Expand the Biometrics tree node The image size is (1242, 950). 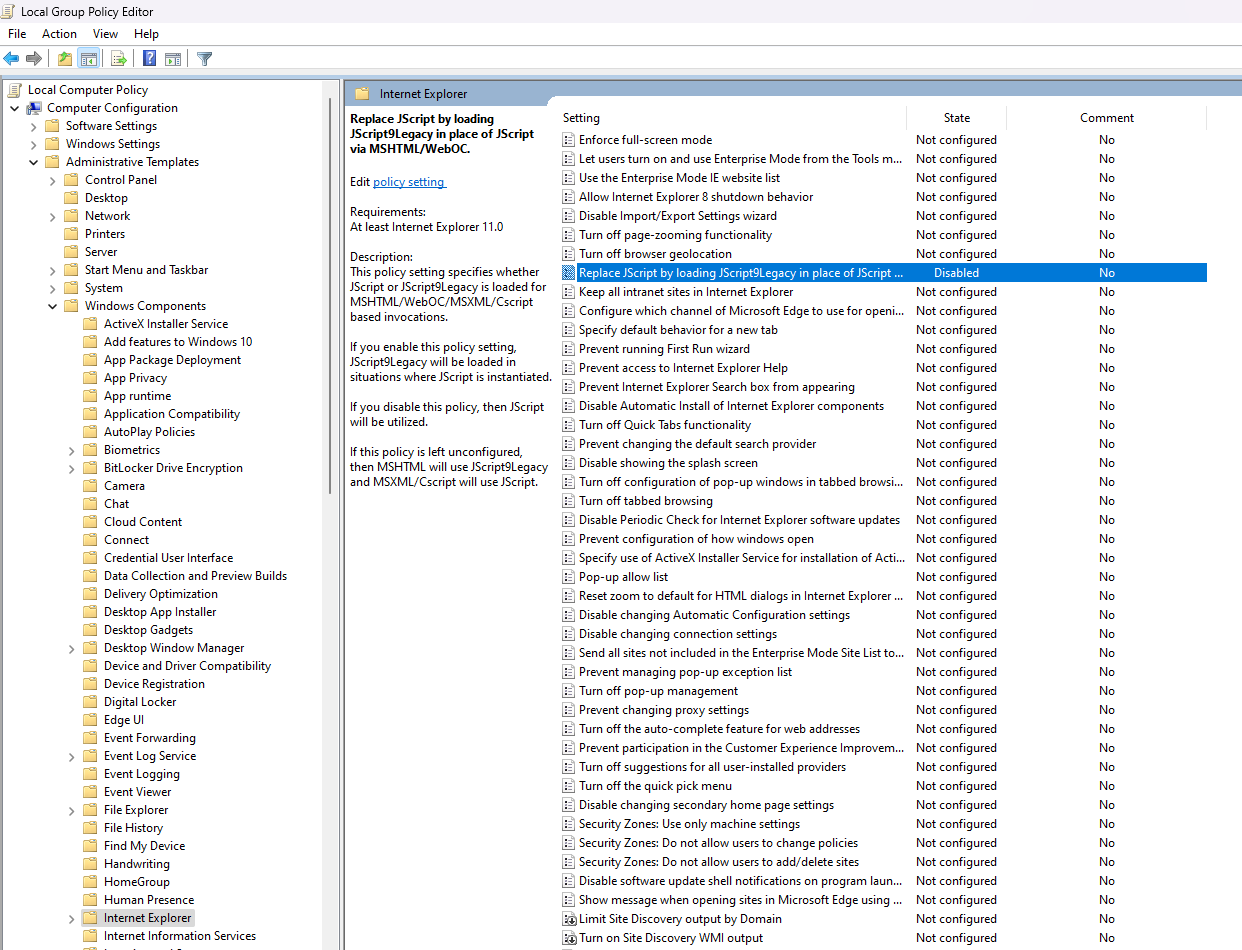tap(70, 449)
